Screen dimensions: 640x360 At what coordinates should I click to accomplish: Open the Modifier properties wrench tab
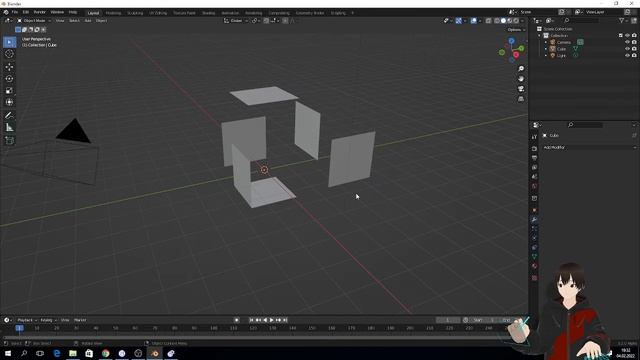(534, 220)
